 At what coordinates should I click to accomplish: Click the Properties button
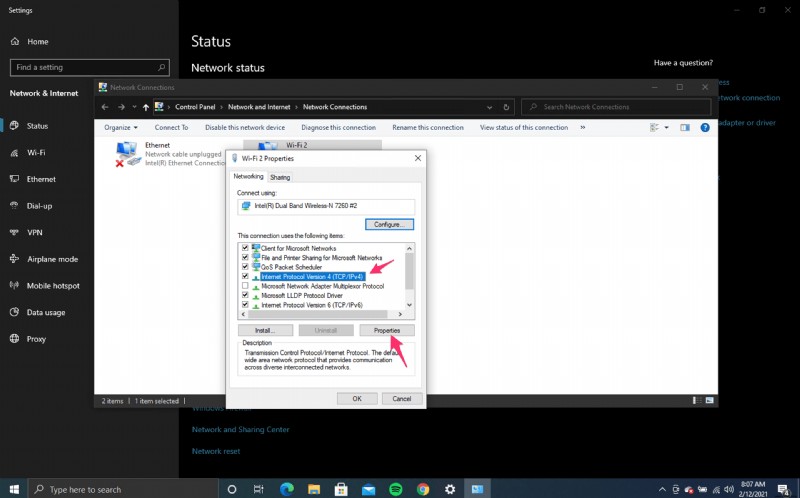(x=387, y=331)
